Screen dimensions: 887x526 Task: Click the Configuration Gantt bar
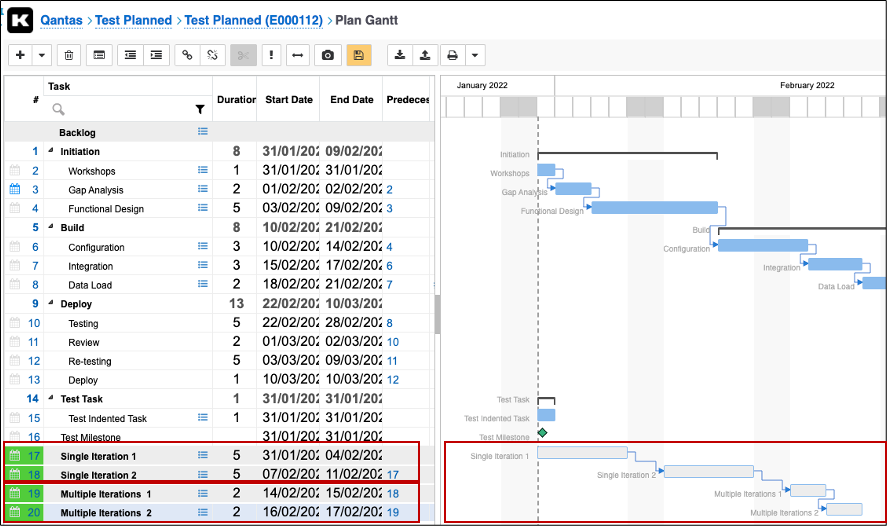point(763,245)
